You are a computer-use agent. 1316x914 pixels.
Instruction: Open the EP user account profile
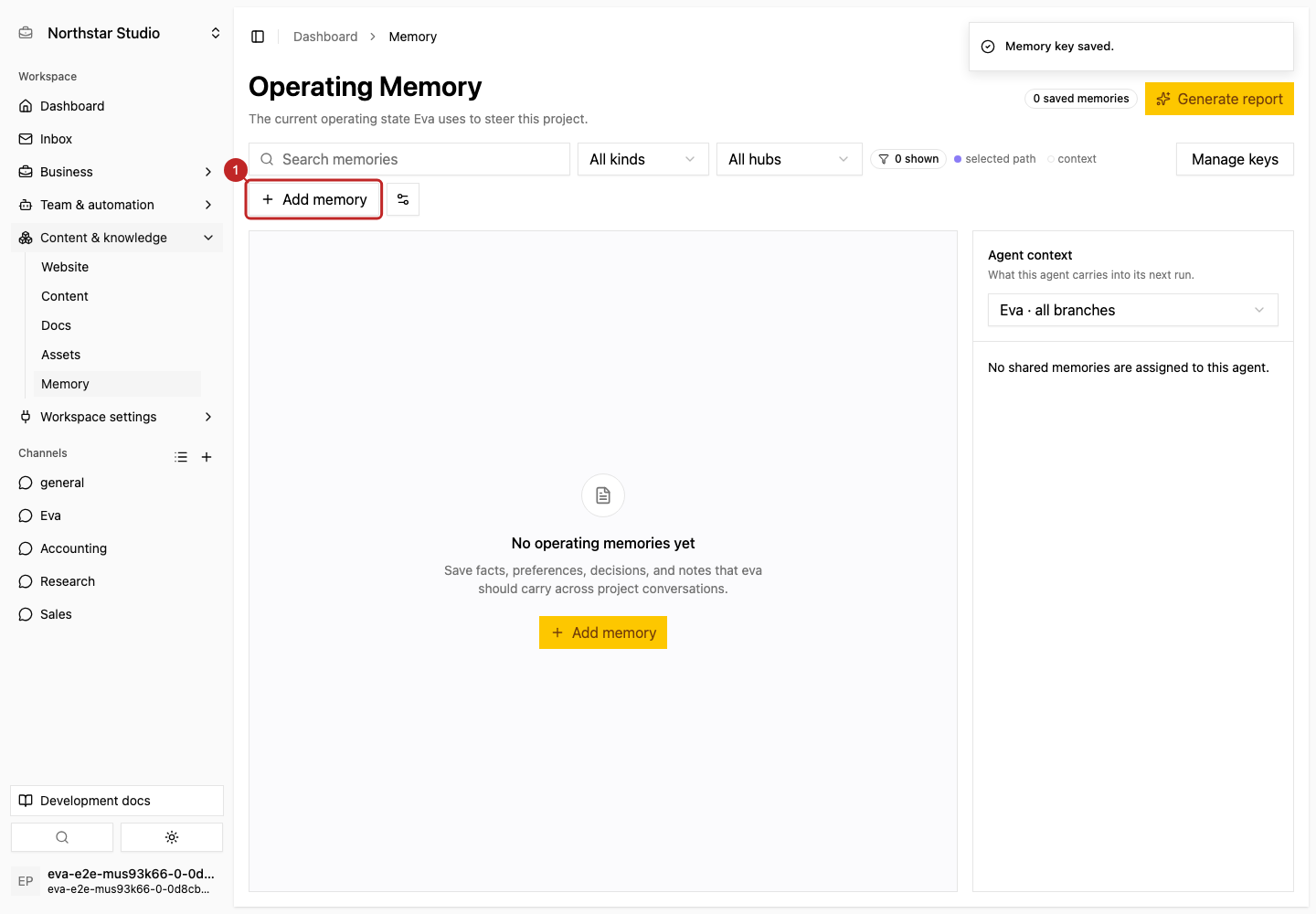point(117,881)
